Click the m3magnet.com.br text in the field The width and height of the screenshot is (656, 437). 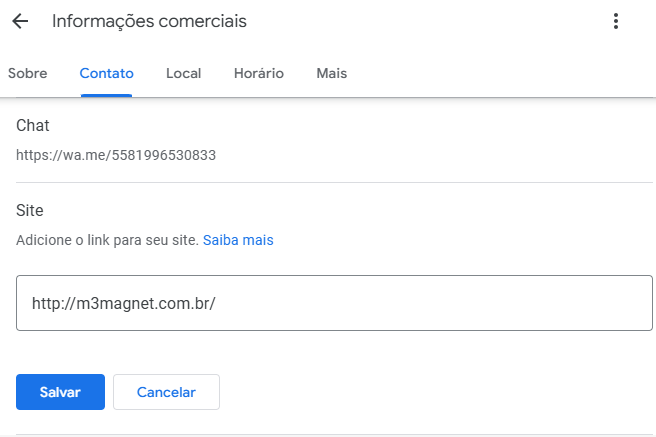pos(124,303)
